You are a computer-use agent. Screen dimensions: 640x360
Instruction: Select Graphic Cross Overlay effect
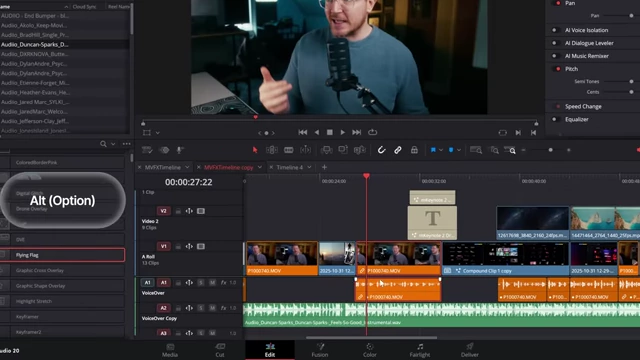click(x=62, y=270)
